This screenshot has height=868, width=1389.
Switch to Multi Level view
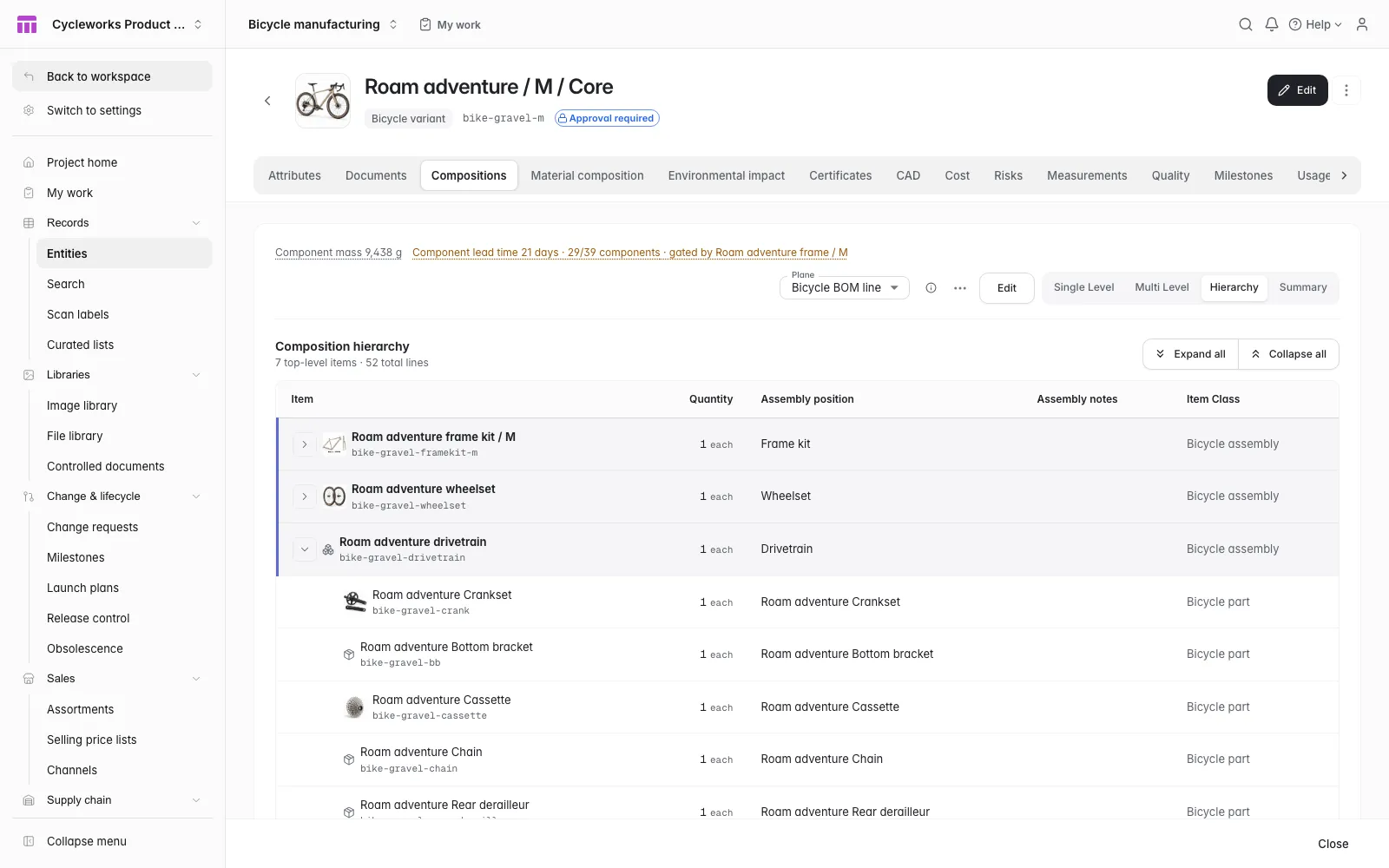[1162, 287]
